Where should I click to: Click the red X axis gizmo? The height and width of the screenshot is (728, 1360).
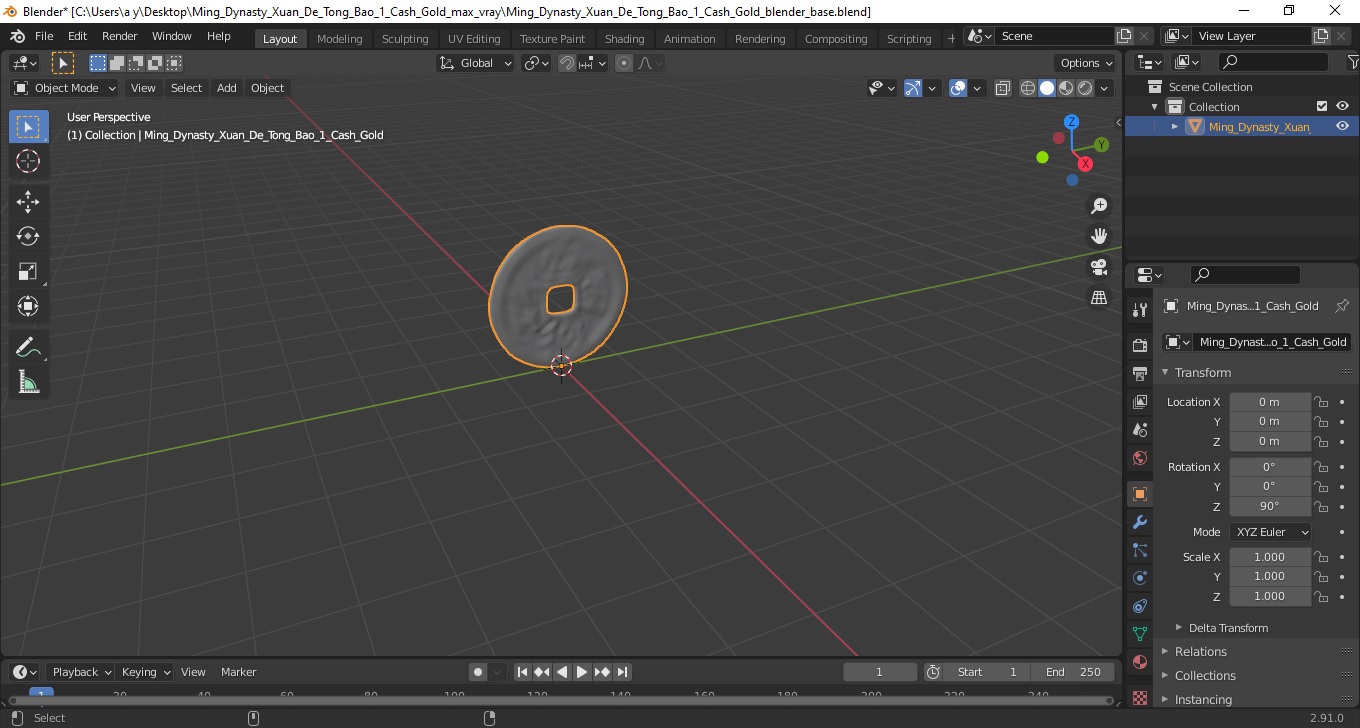pos(1085,164)
